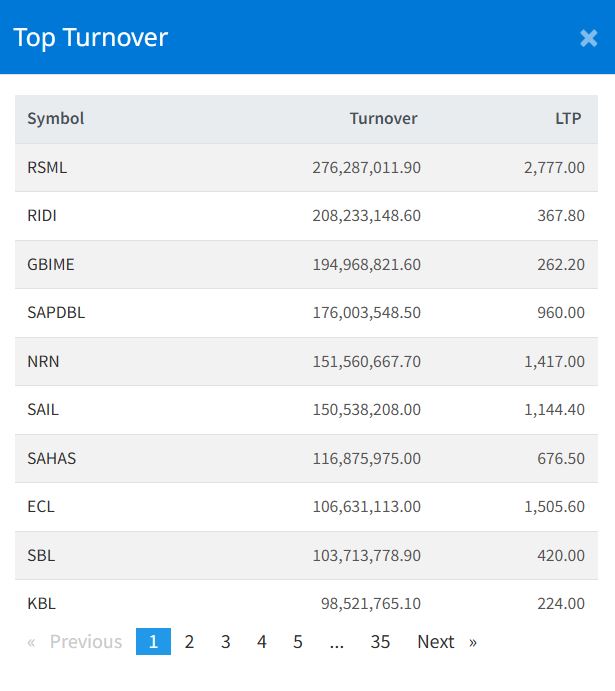Screen dimensions: 615x691
Task: Select the SAHAS symbol
Action: tap(52, 458)
